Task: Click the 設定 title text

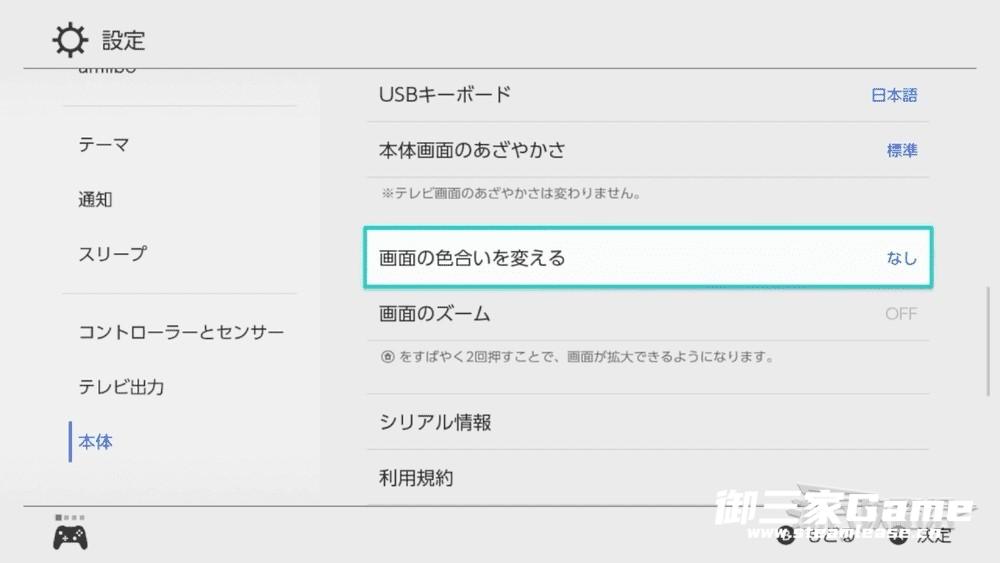Action: [123, 41]
